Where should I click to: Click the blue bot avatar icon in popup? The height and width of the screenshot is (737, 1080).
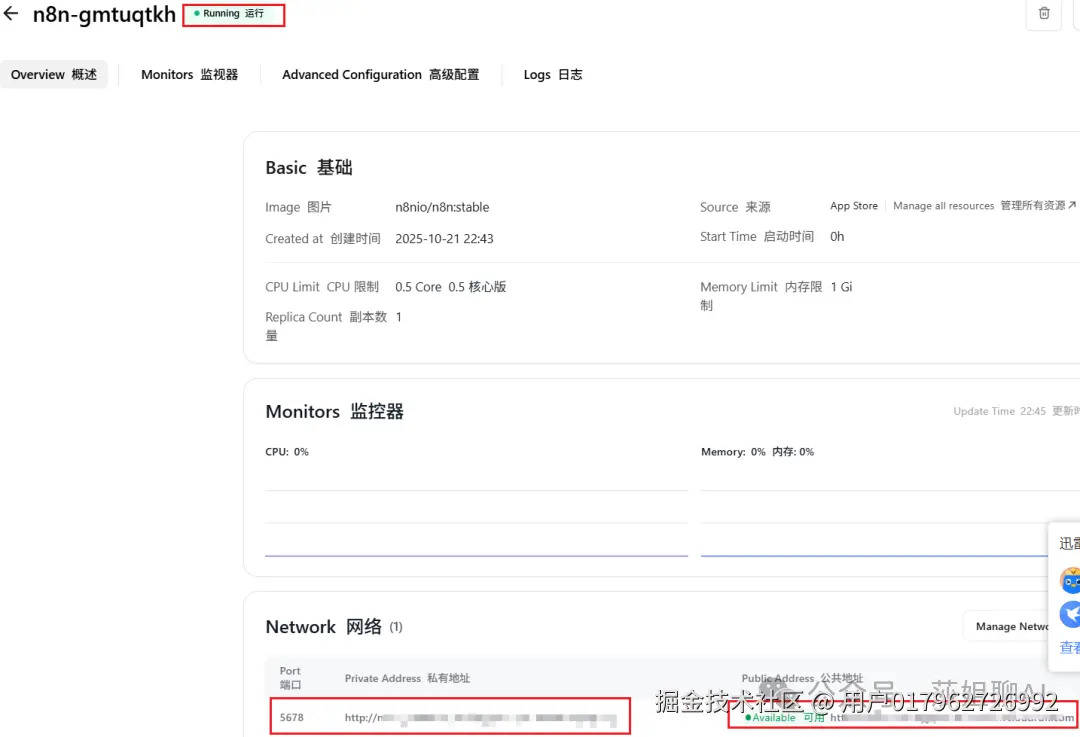[1069, 578]
